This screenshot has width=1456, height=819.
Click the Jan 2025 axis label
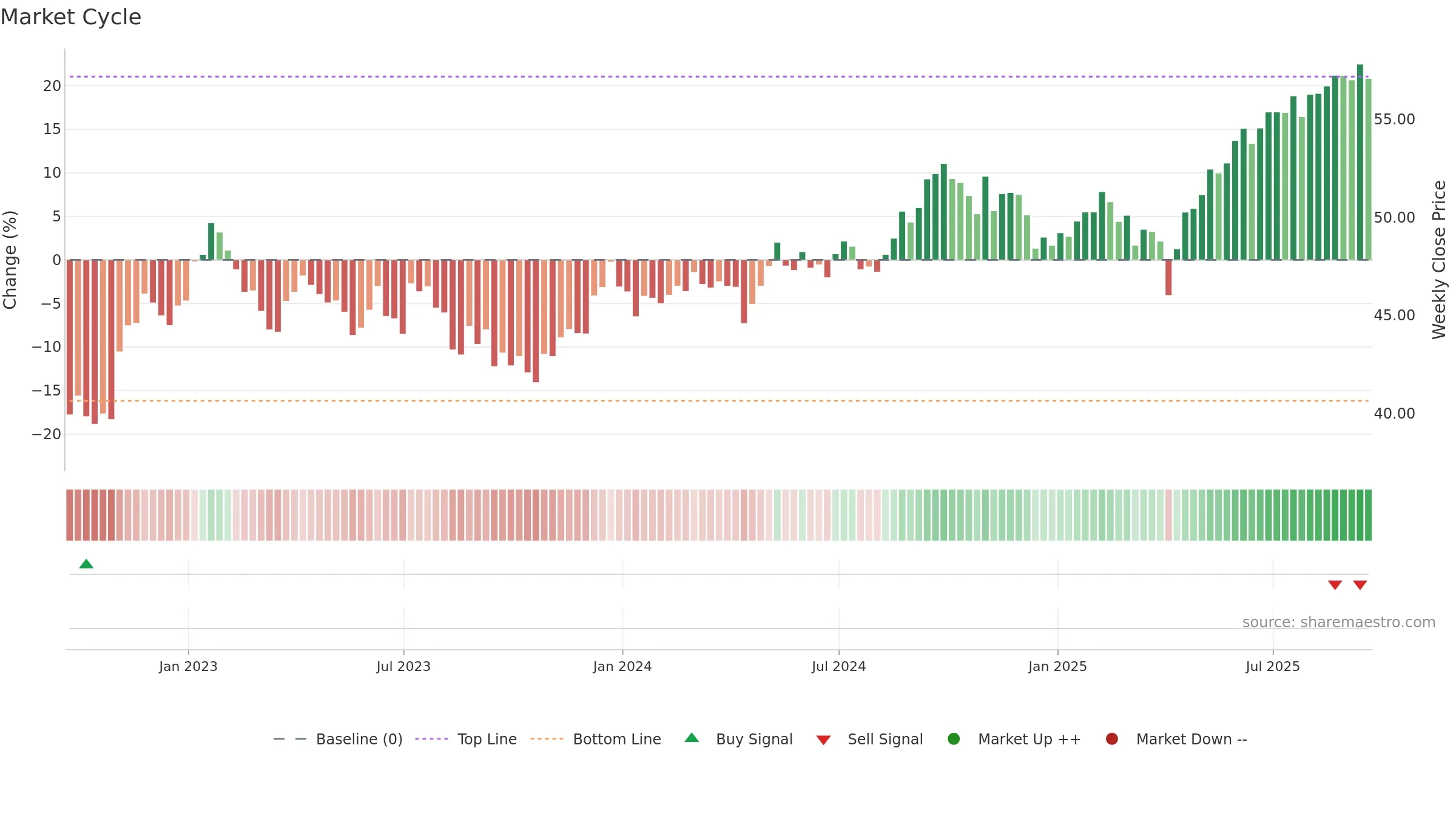pyautogui.click(x=1057, y=666)
